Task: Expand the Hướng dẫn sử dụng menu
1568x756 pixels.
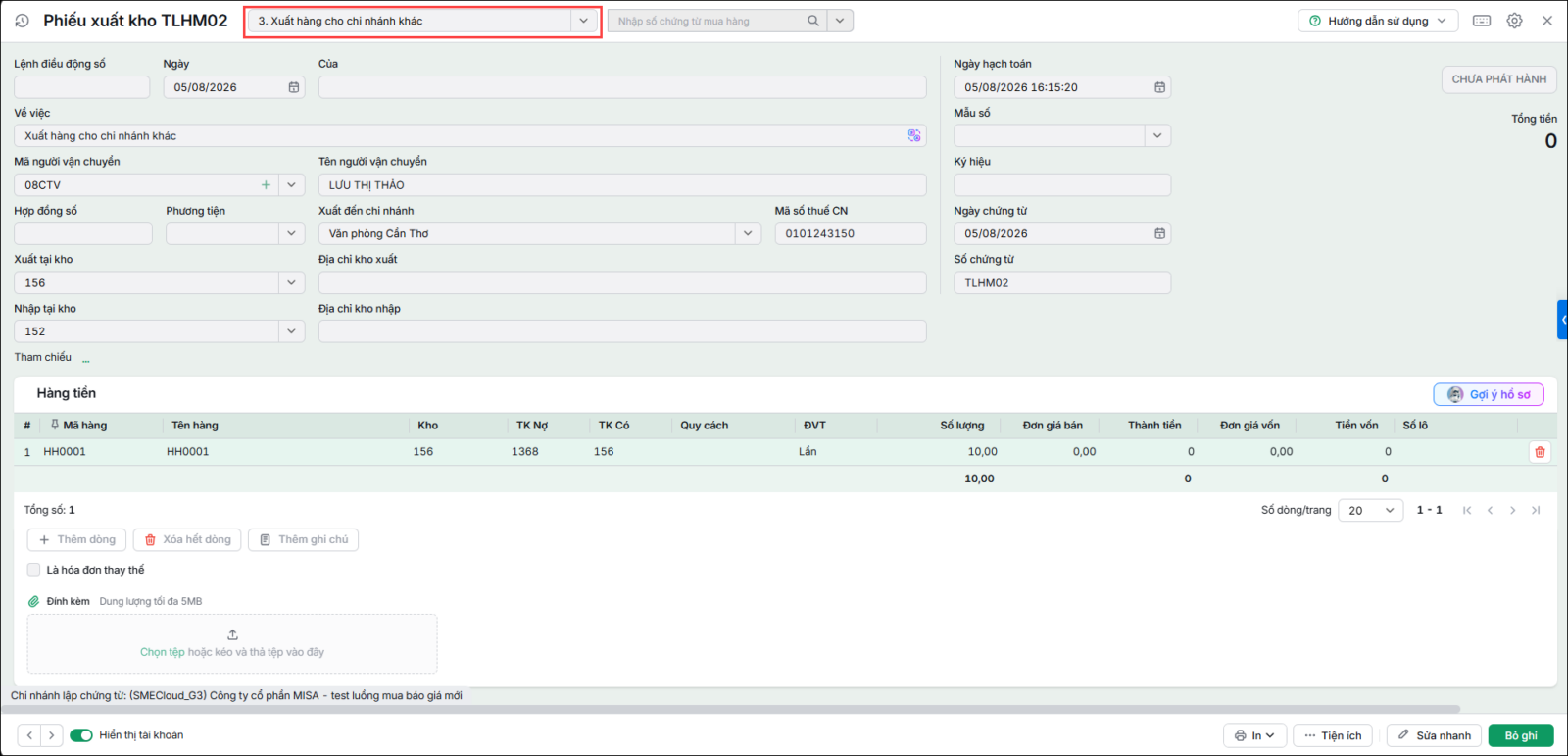Action: 1378,21
